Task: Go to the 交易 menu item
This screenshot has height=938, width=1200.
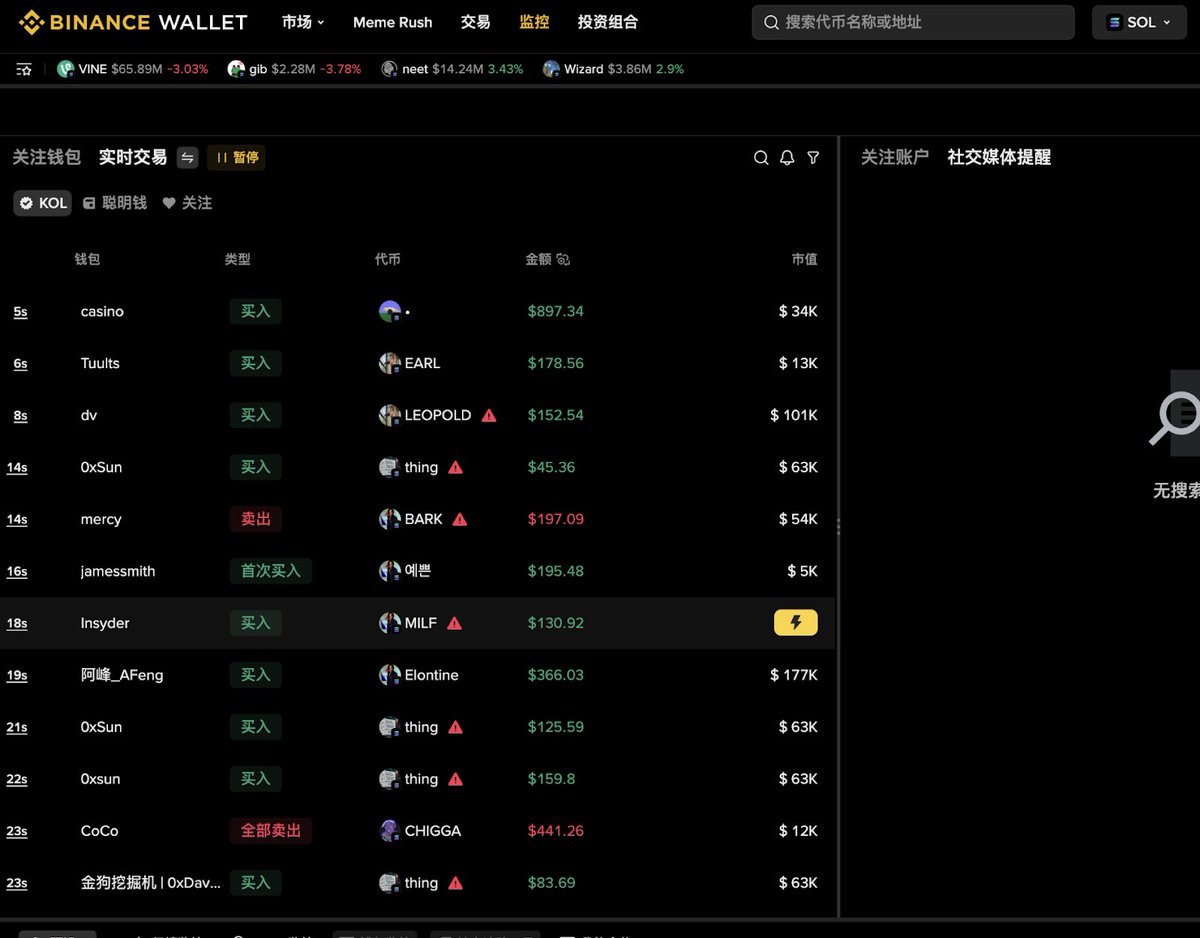Action: click(476, 22)
